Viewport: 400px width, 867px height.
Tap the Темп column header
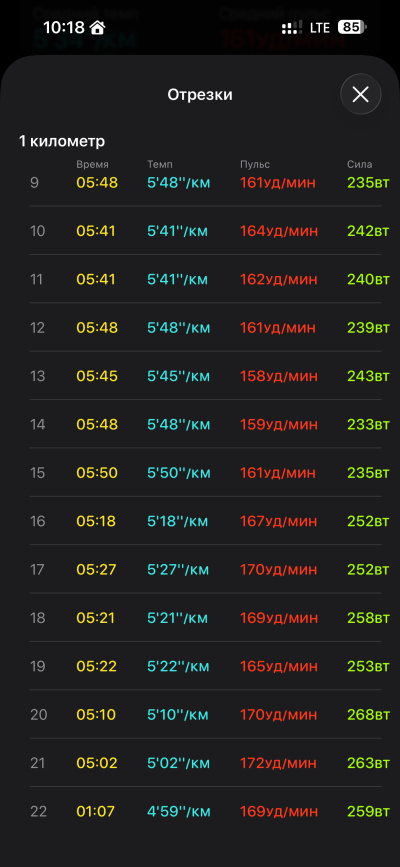[x=160, y=164]
